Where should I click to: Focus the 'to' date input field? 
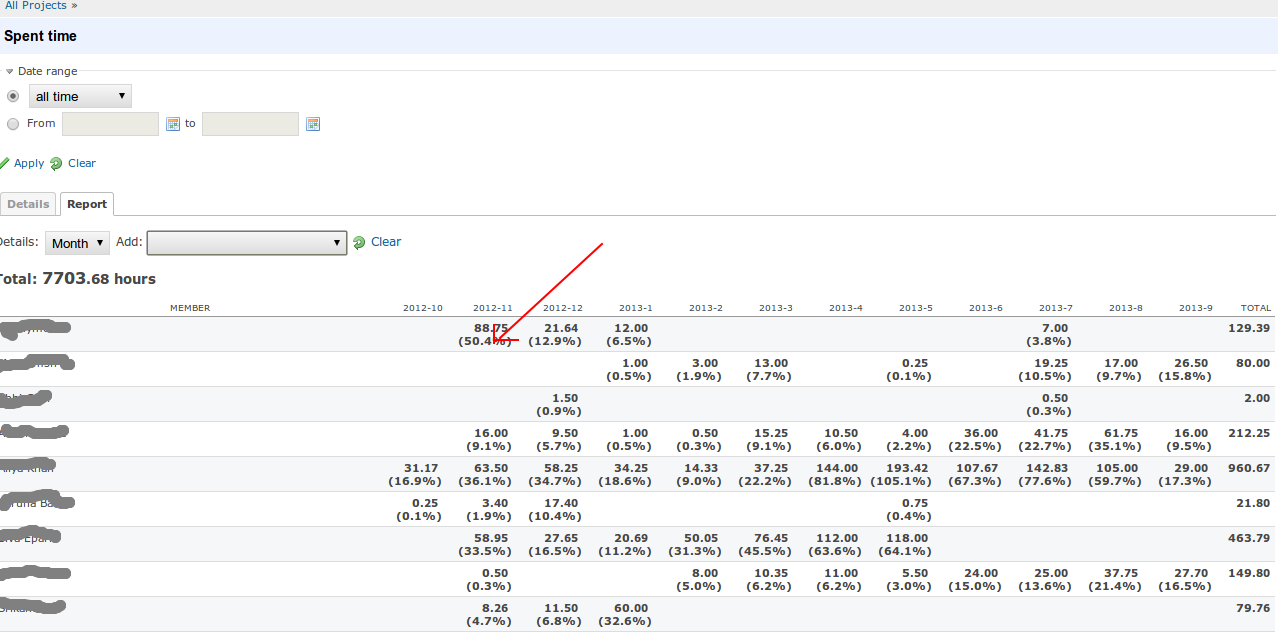250,124
